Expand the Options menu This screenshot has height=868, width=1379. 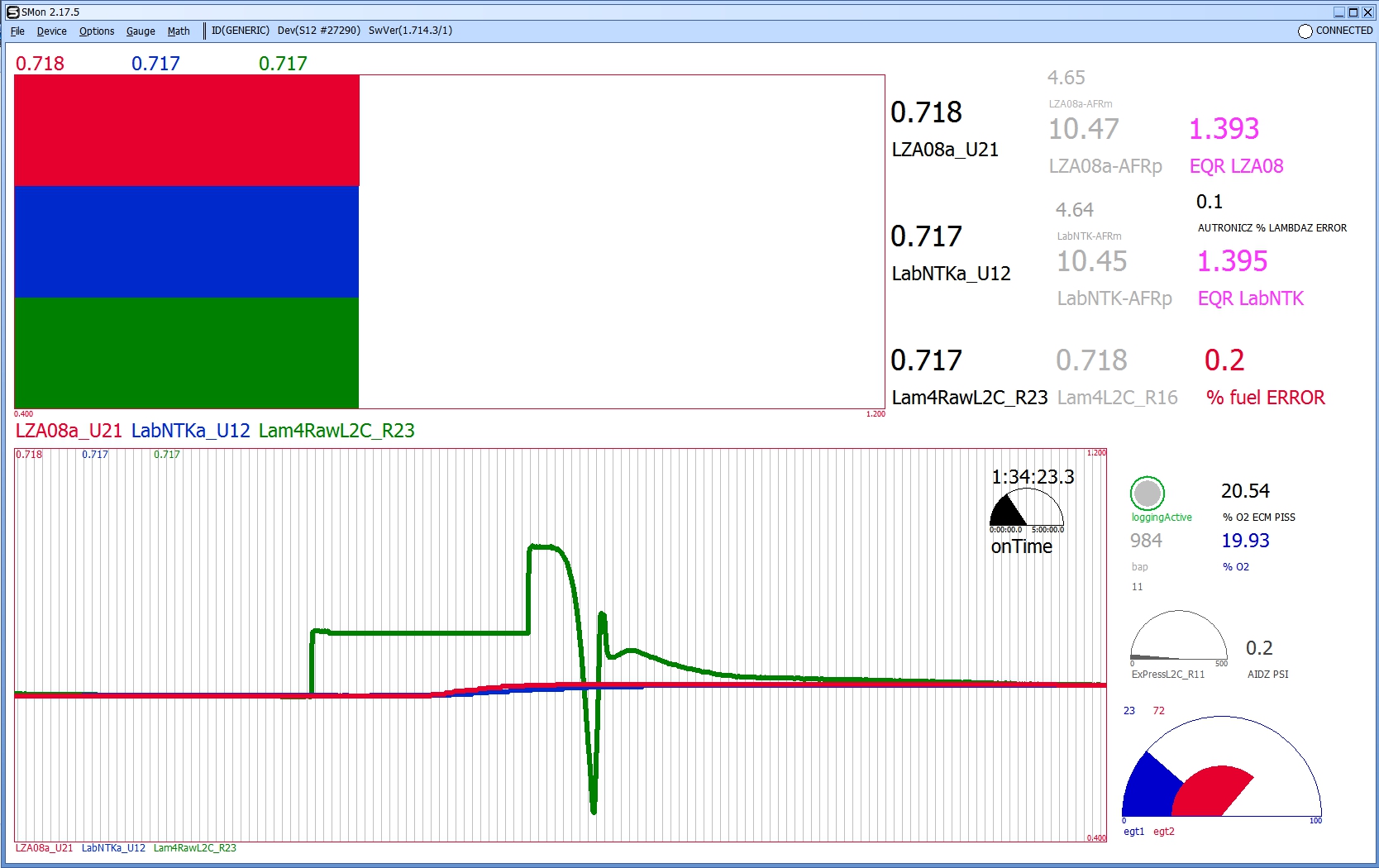pos(97,31)
